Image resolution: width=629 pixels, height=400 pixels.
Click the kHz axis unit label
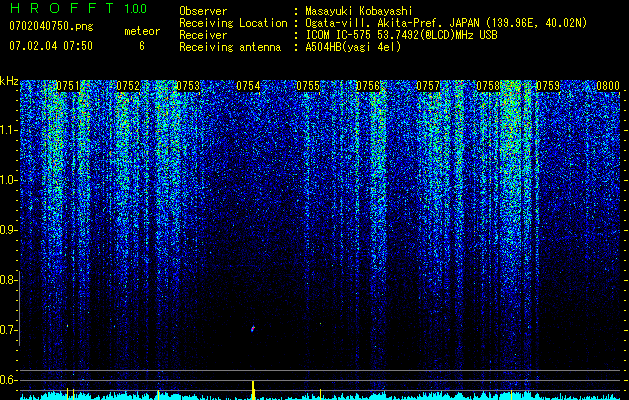click(x=9, y=81)
